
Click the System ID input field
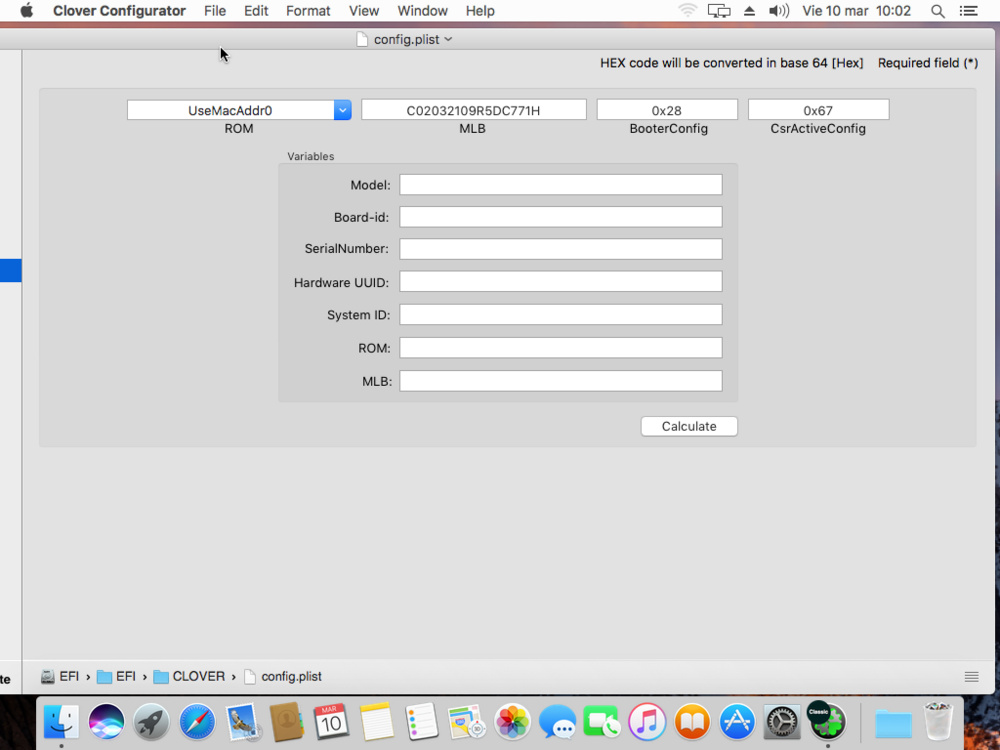coord(561,314)
